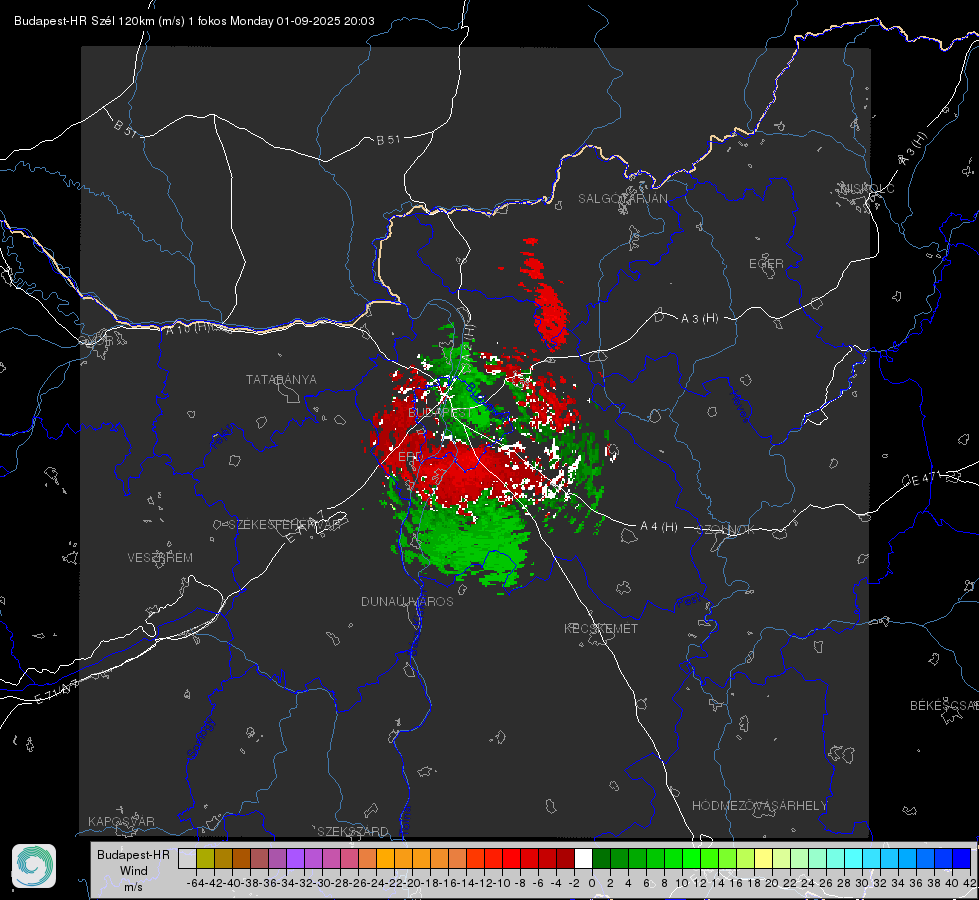Click the Budapest-HR Wind m/s legend title
979x900 pixels.
pos(133,870)
